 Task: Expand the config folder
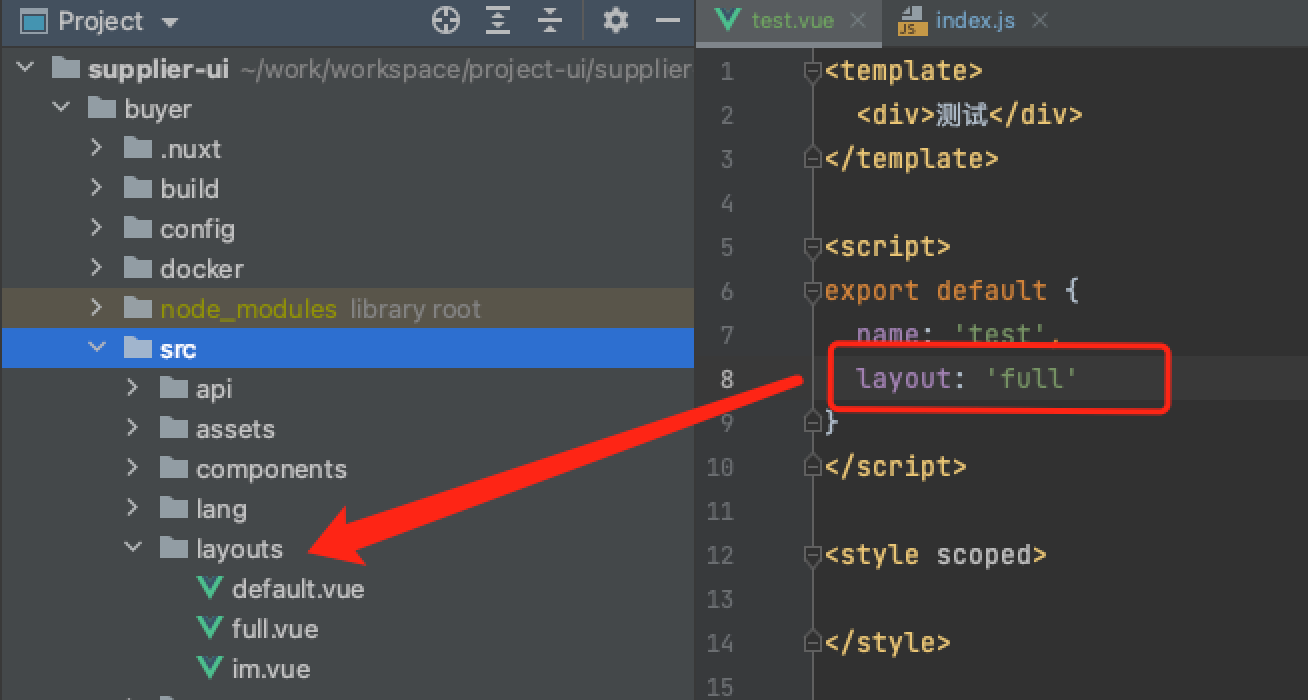click(x=96, y=228)
